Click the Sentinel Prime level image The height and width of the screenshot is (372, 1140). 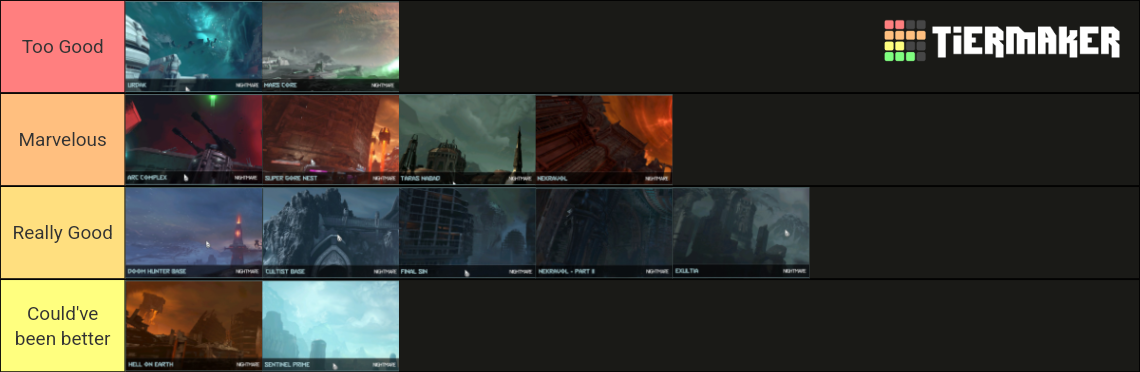[x=331, y=326]
